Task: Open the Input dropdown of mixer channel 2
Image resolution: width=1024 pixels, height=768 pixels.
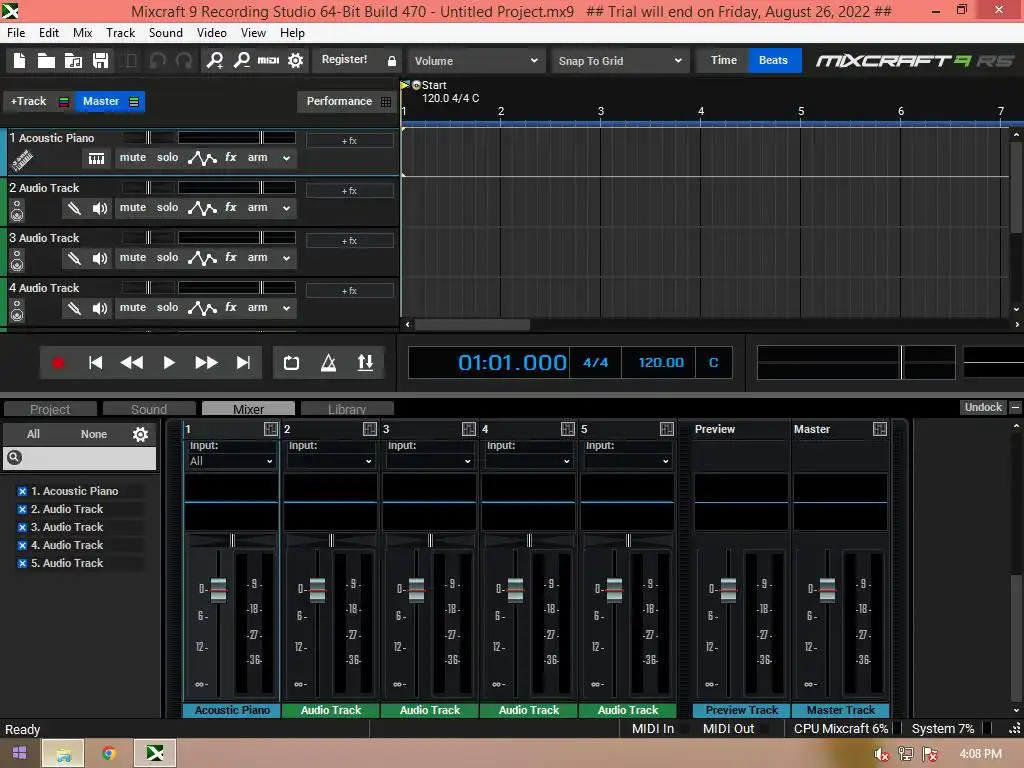Action: 330,461
